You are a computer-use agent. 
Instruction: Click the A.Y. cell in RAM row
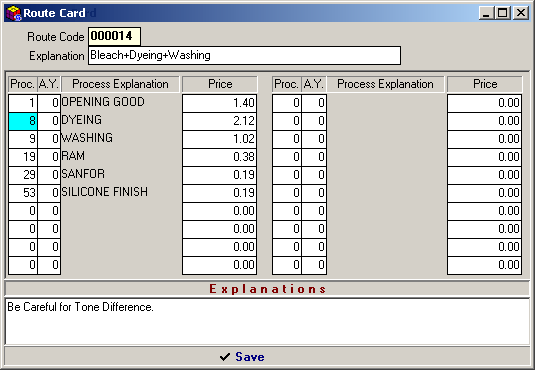point(49,157)
